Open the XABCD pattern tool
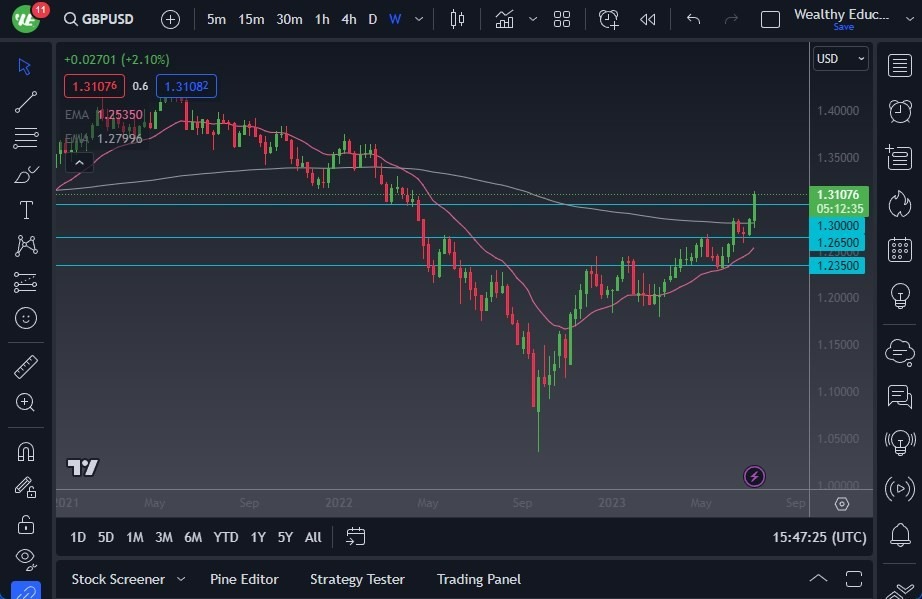The image size is (922, 599). tap(26, 245)
